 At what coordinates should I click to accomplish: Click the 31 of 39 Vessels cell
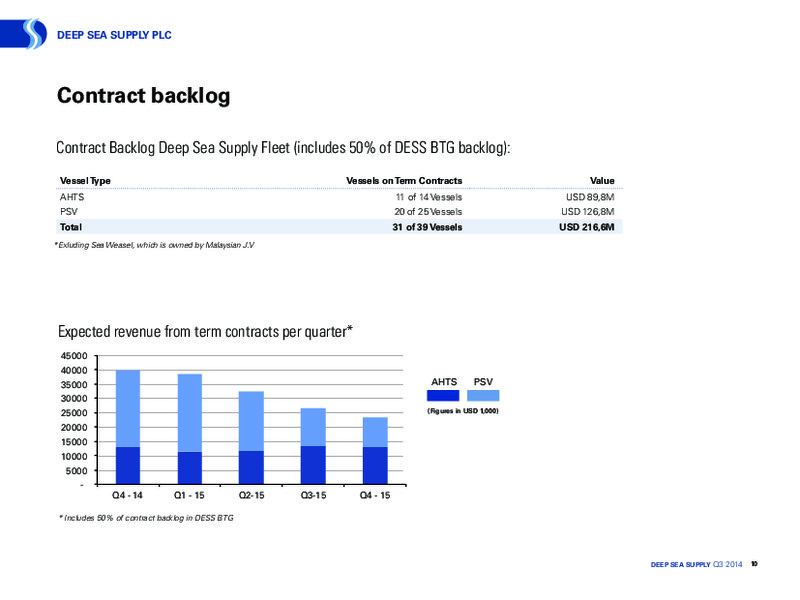[x=428, y=227]
